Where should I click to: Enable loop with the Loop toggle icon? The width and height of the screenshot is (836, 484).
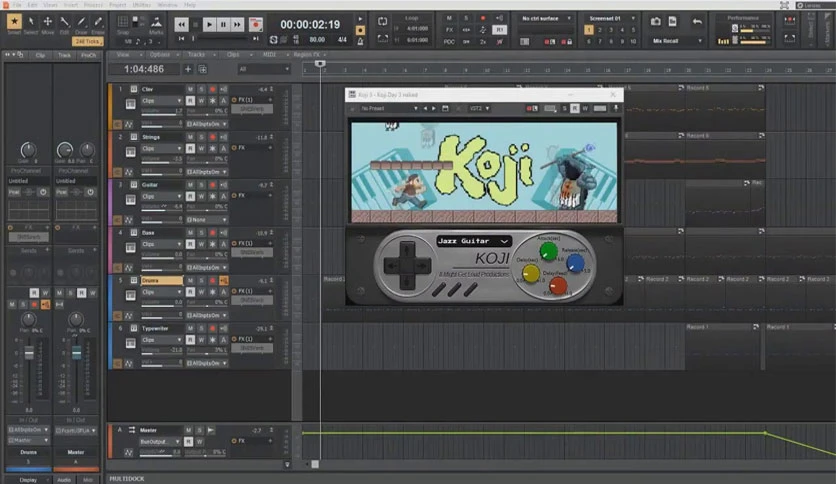pyautogui.click(x=382, y=22)
